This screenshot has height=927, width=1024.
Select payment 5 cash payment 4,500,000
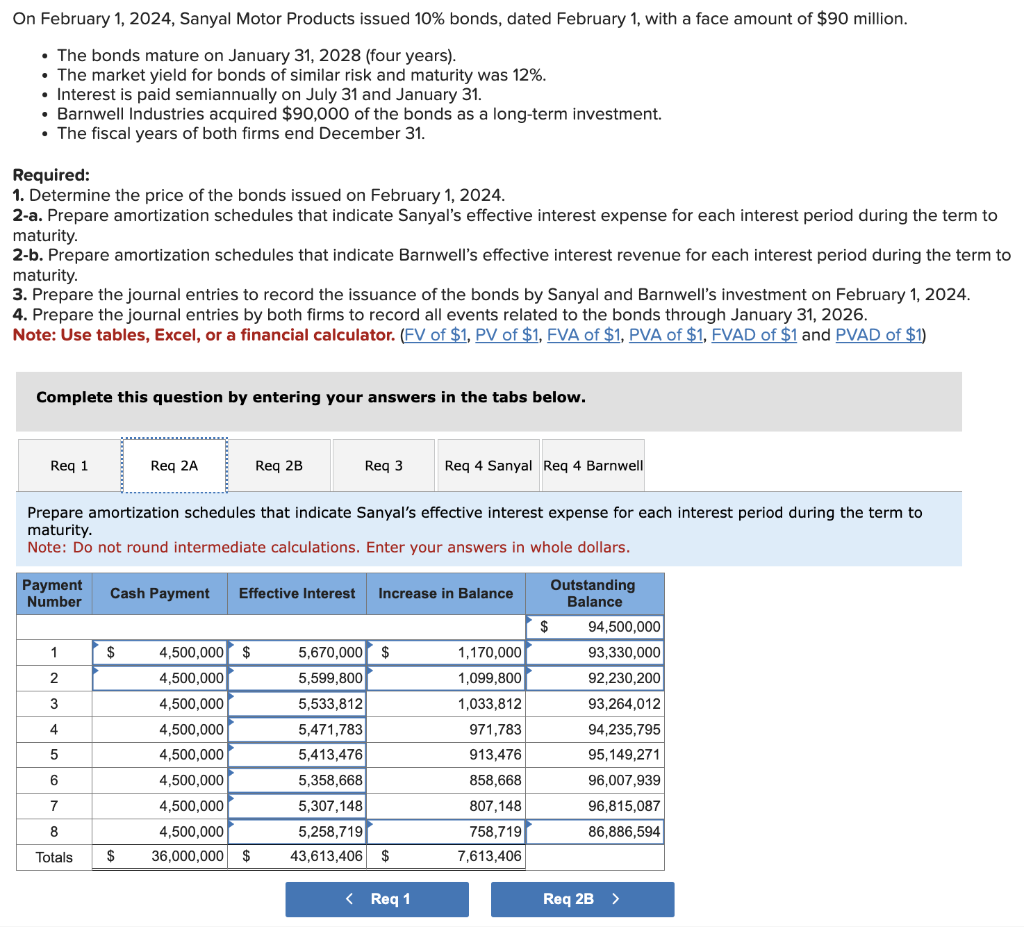pyautogui.click(x=160, y=755)
